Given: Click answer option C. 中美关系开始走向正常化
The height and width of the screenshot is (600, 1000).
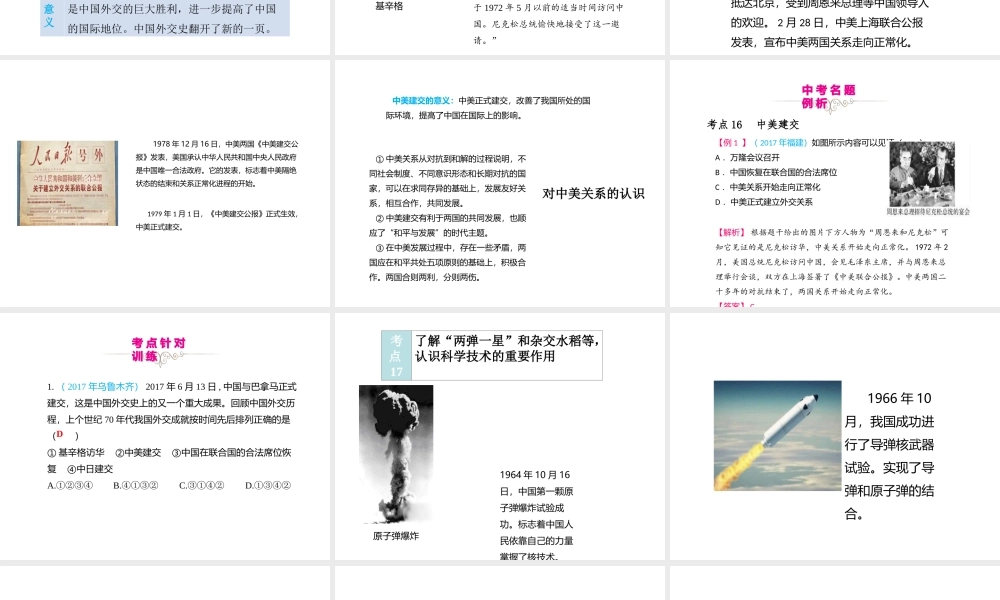Looking at the screenshot, I should point(767,187).
